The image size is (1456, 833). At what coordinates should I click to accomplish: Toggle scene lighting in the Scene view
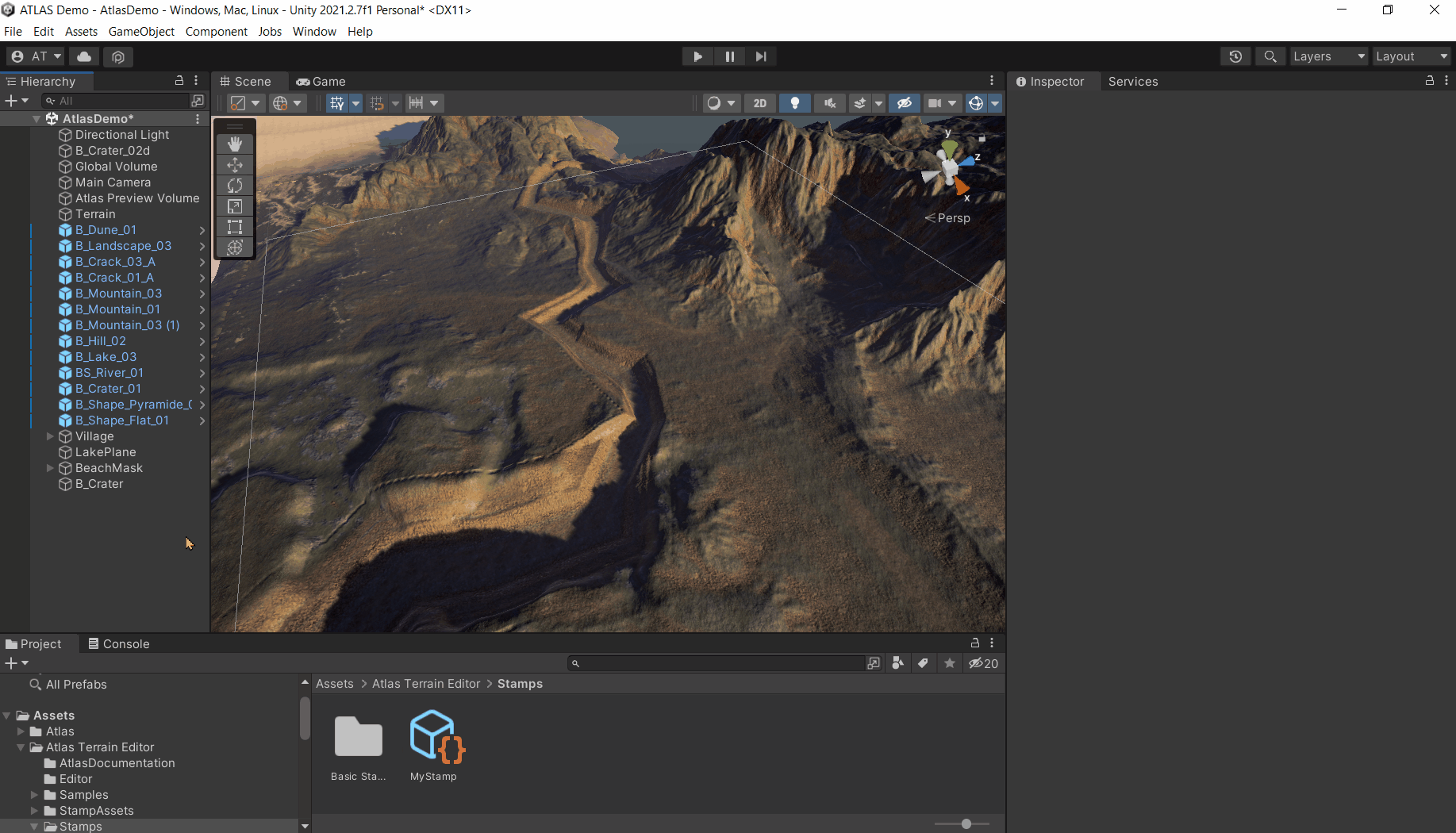(795, 102)
